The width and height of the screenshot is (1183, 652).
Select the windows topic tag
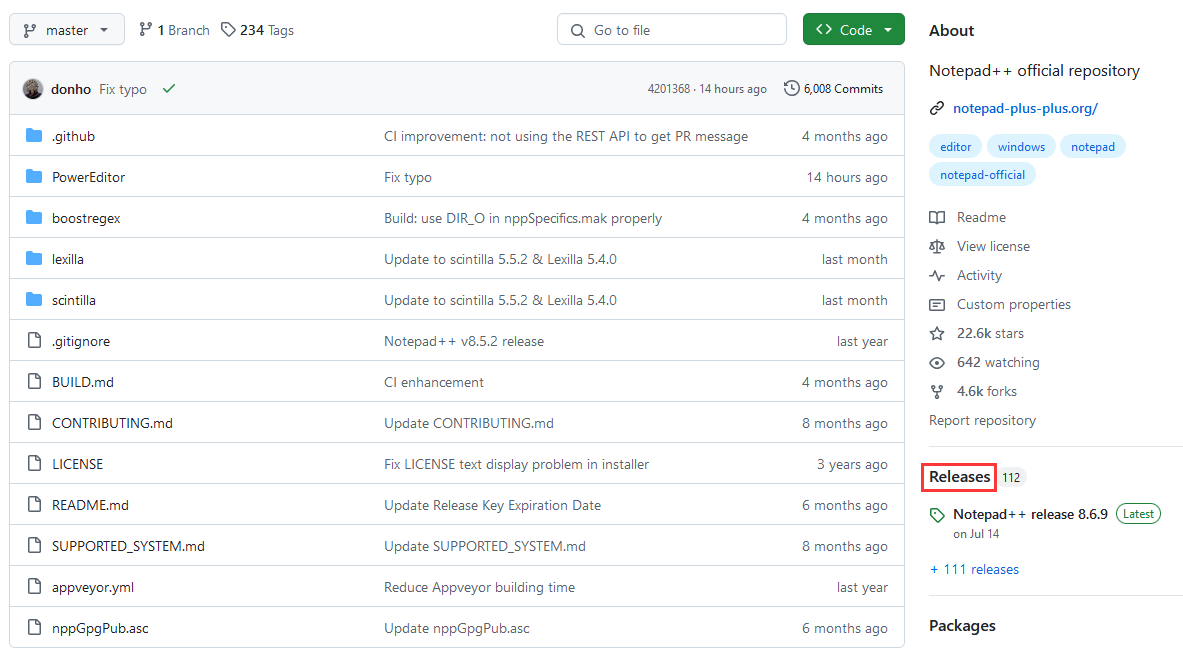coord(1021,146)
